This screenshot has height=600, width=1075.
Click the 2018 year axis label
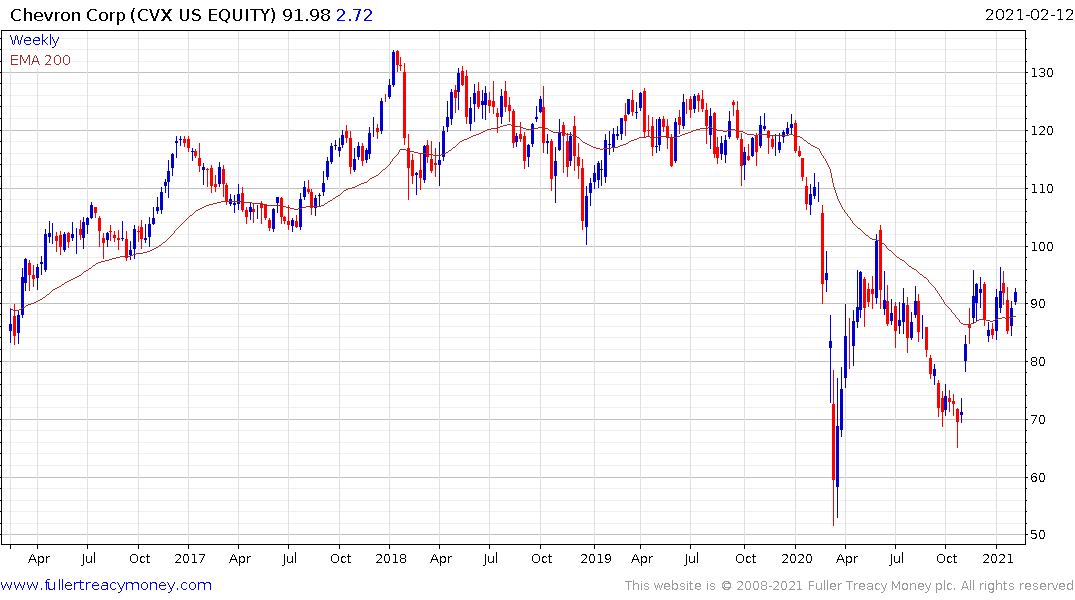pyautogui.click(x=391, y=558)
